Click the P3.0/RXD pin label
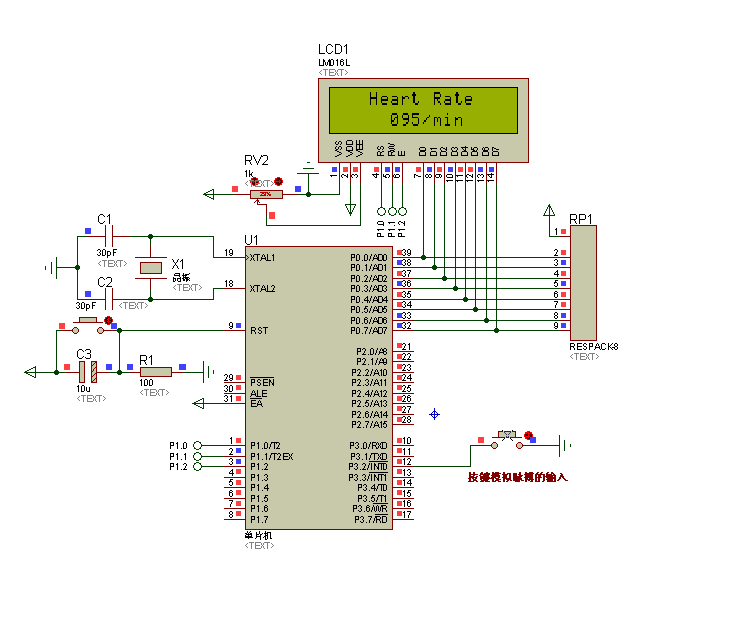This screenshot has height=619, width=749. [x=368, y=446]
